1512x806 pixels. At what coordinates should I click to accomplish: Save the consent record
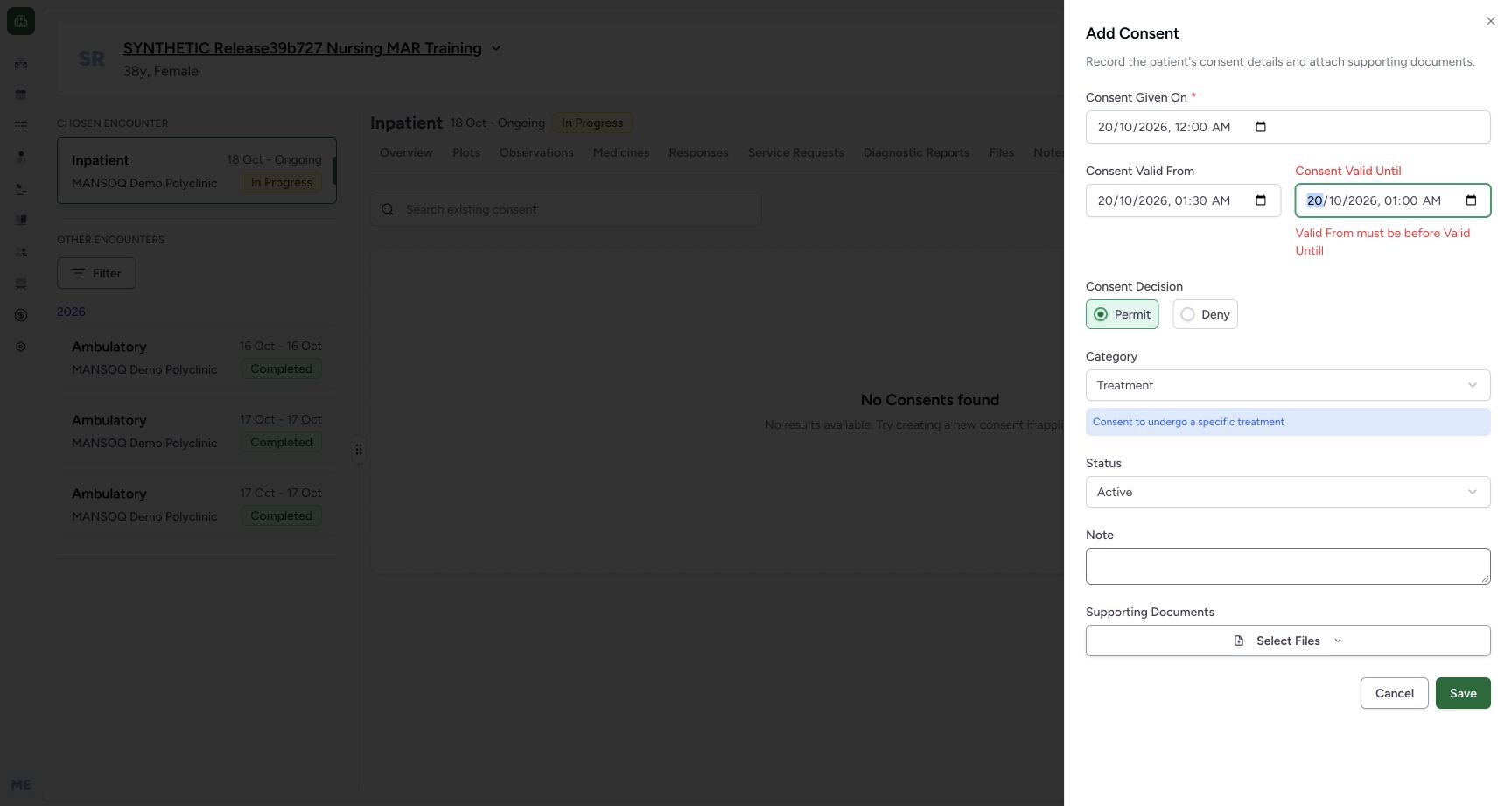(x=1463, y=693)
